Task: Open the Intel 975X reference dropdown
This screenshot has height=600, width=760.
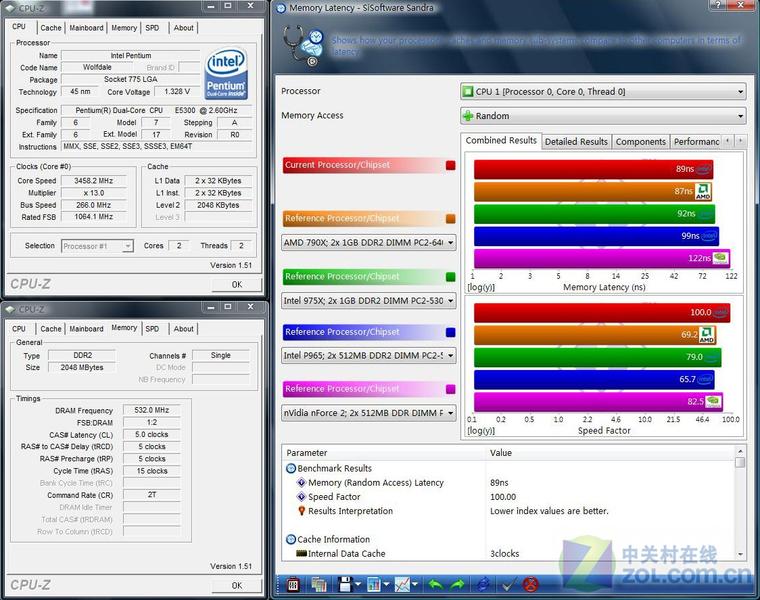Action: [368, 300]
